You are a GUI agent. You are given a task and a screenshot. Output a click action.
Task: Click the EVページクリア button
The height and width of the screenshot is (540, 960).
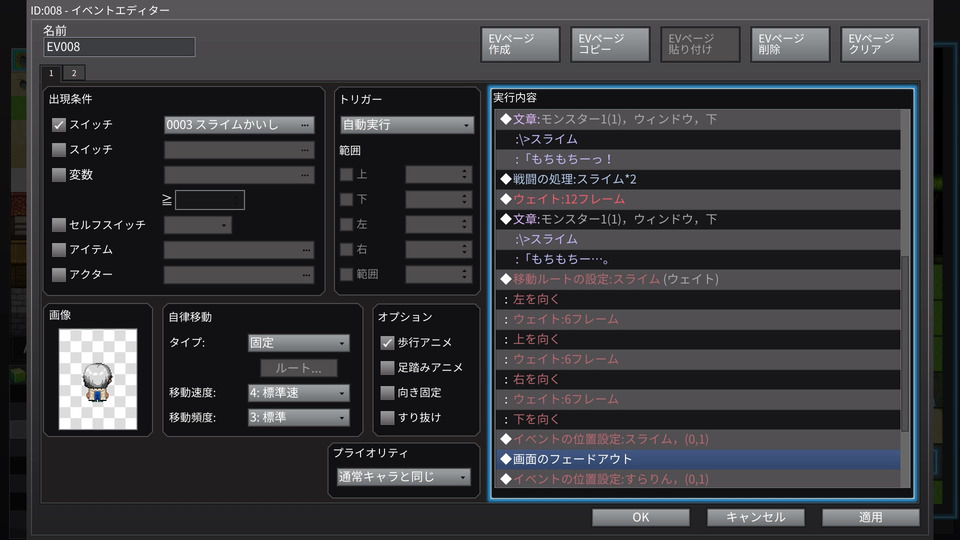[880, 44]
